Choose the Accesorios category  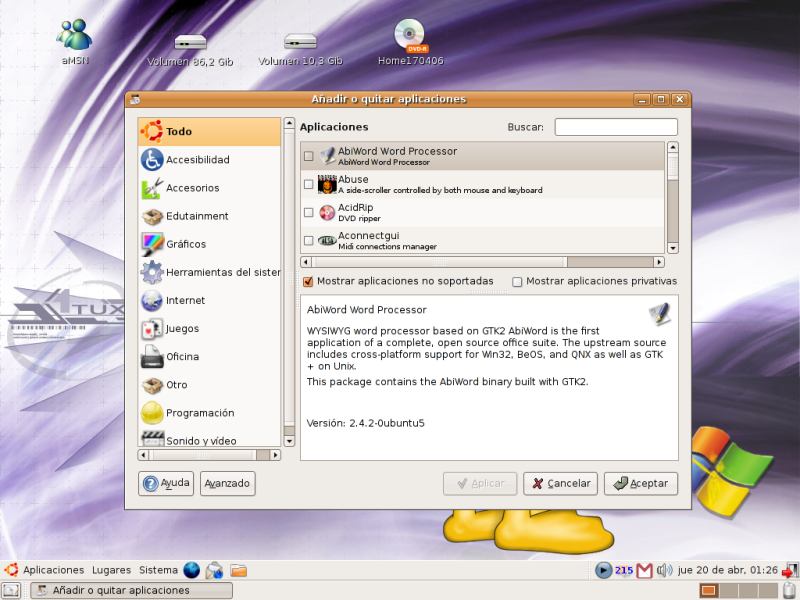click(209, 188)
